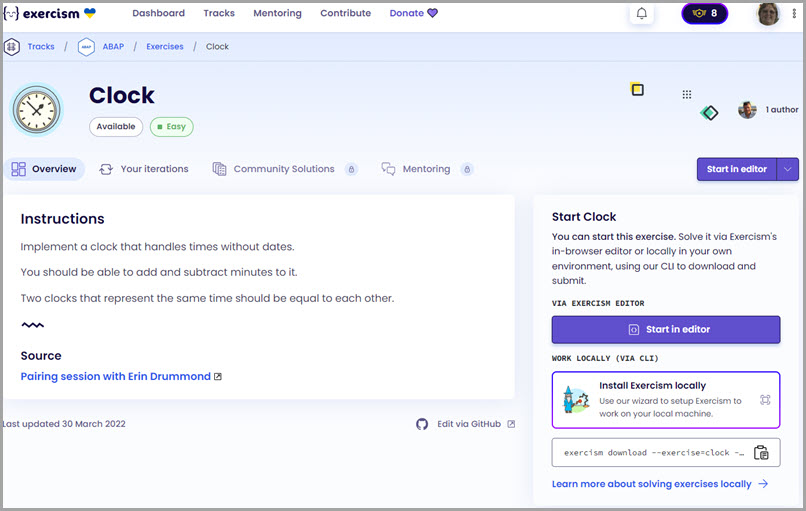Expand the Start in editor dropdown arrow
806x511 pixels.
click(x=788, y=169)
